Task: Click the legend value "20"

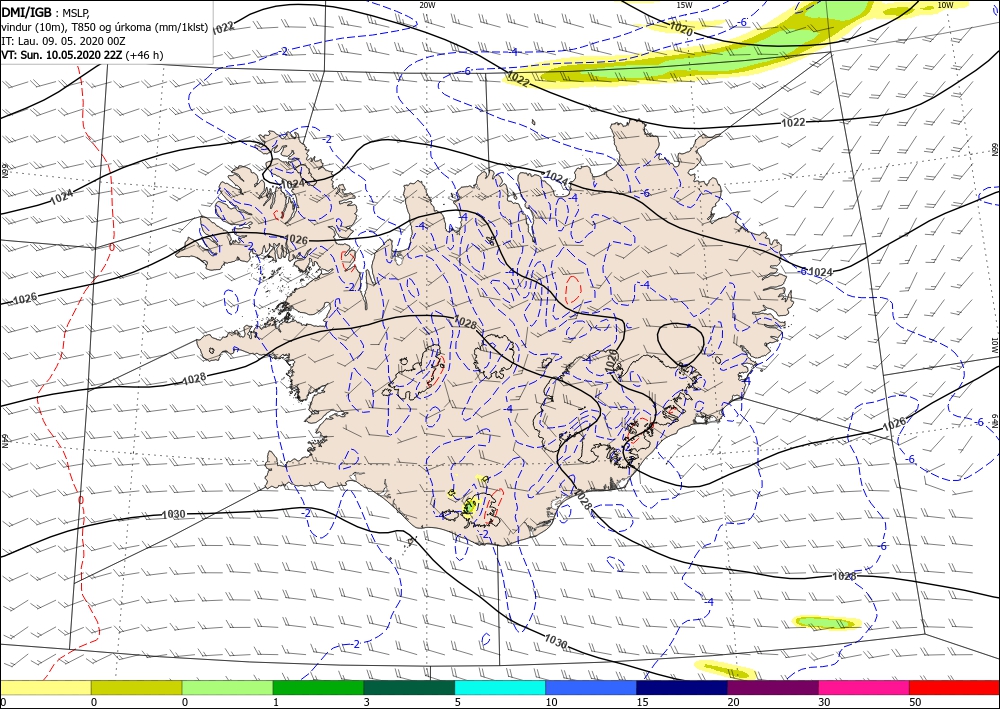Action: [733, 702]
